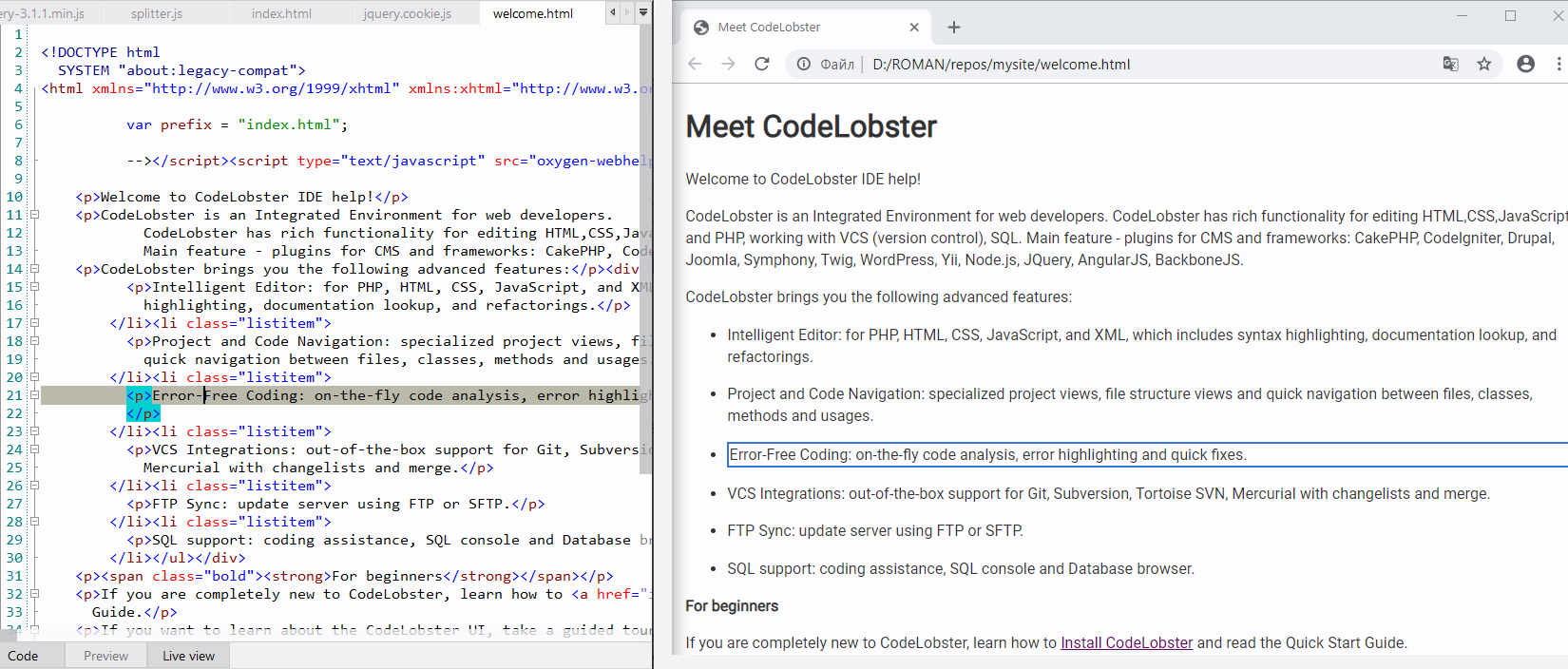Viewport: 1568px width, 669px height.
Task: Close the Meet CodeLobster browser tab
Action: (914, 27)
